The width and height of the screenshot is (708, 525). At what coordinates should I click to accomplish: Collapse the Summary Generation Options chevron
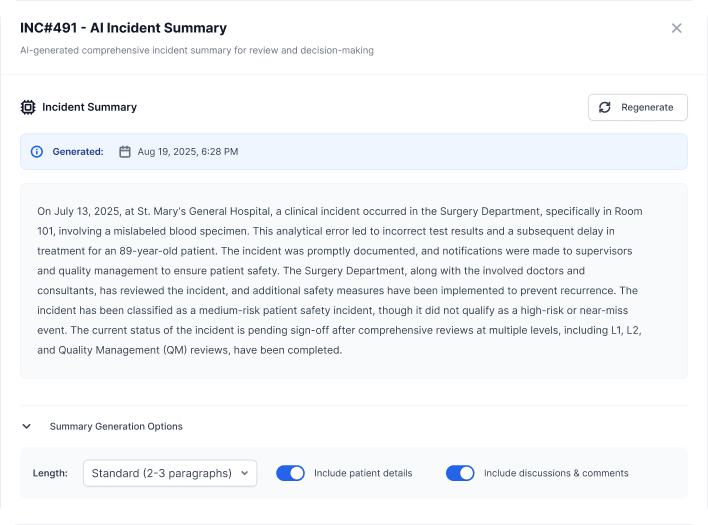tap(27, 426)
